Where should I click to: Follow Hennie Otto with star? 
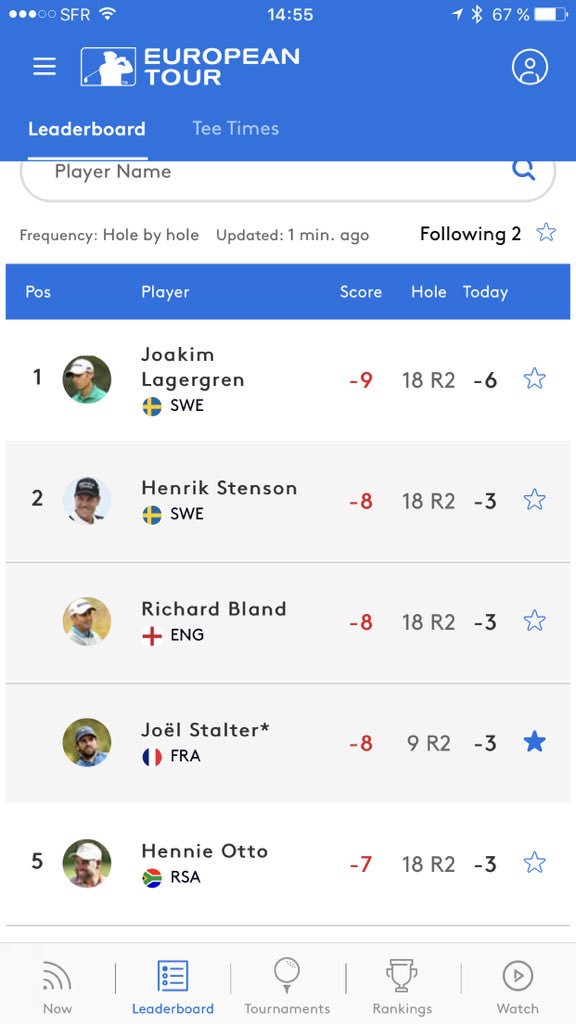[x=534, y=863]
